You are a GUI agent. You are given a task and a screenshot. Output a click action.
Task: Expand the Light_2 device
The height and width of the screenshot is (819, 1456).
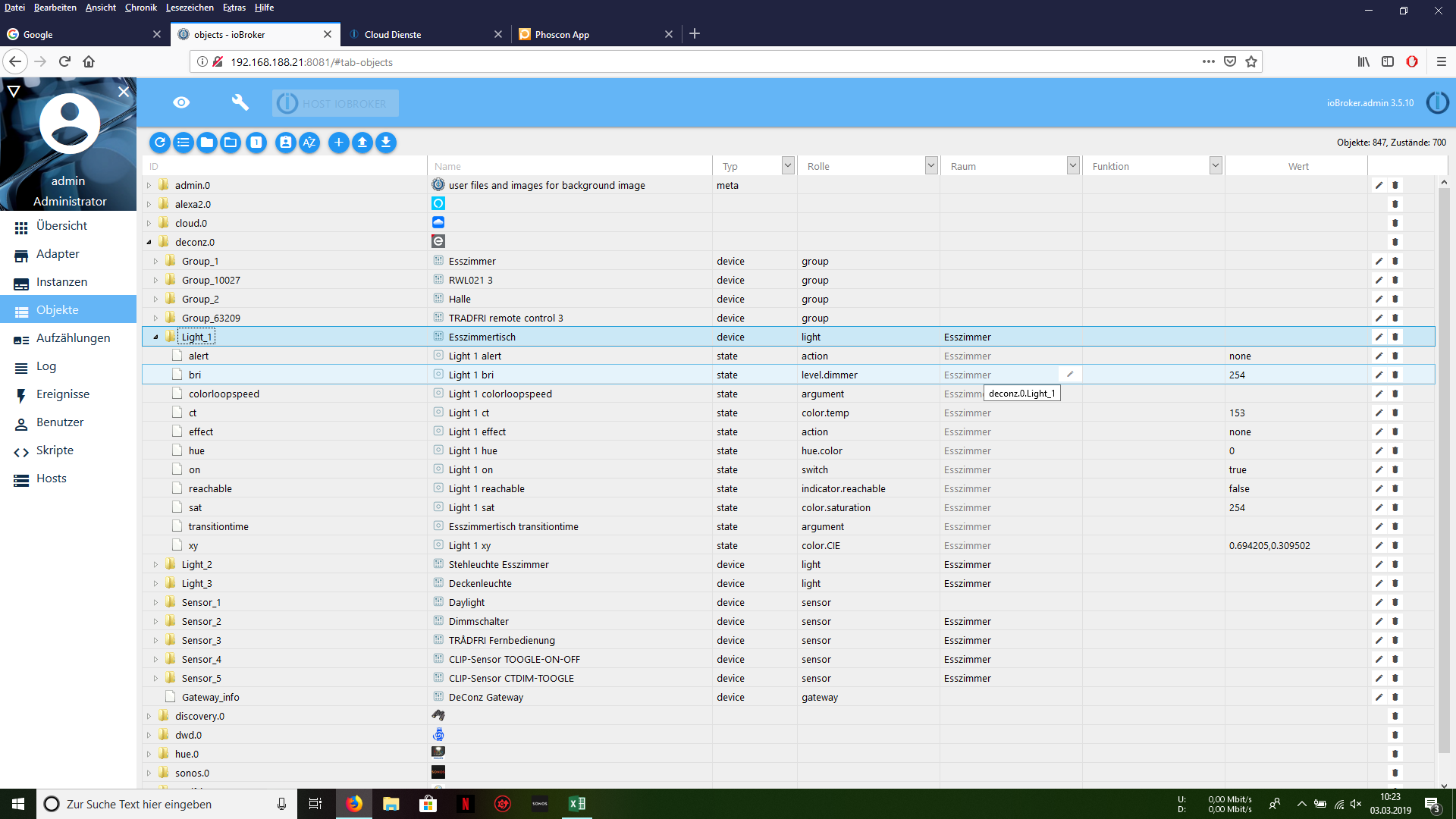156,564
